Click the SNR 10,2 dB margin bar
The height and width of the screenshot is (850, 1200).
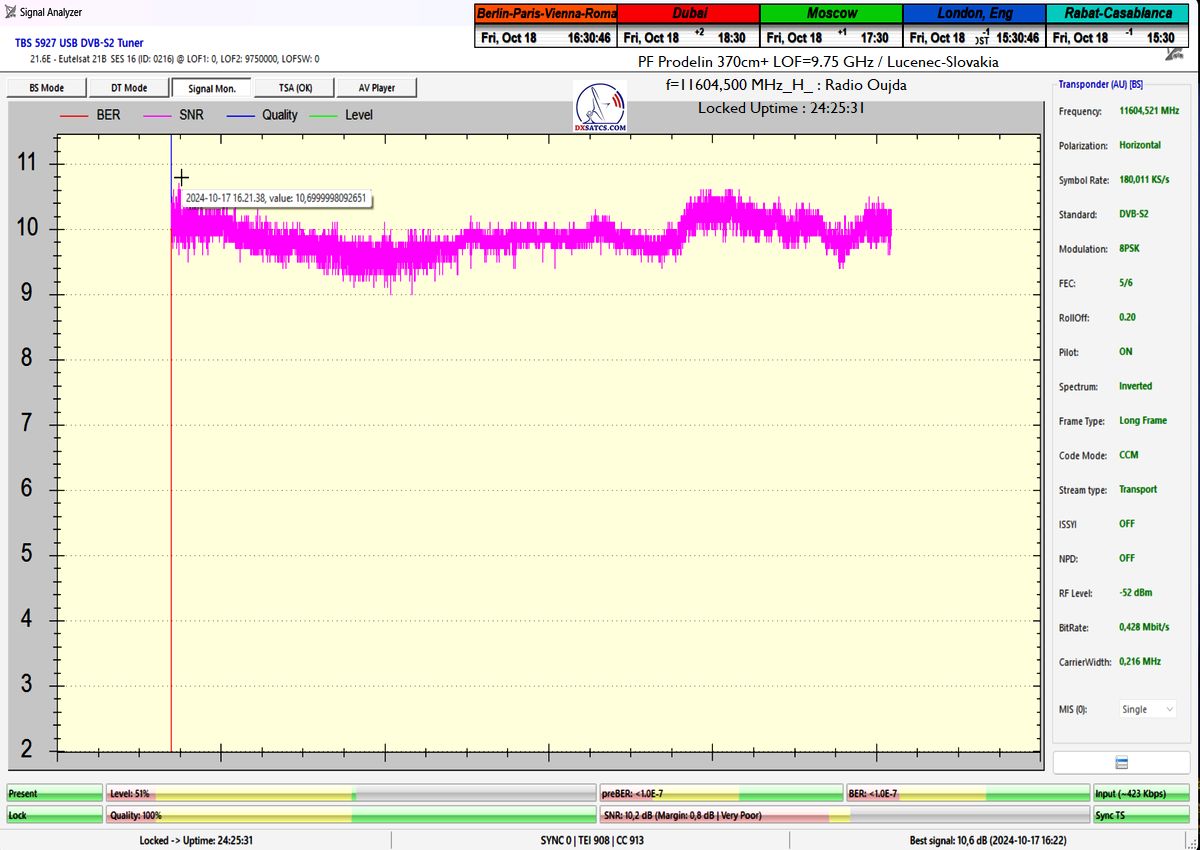[x=720, y=816]
